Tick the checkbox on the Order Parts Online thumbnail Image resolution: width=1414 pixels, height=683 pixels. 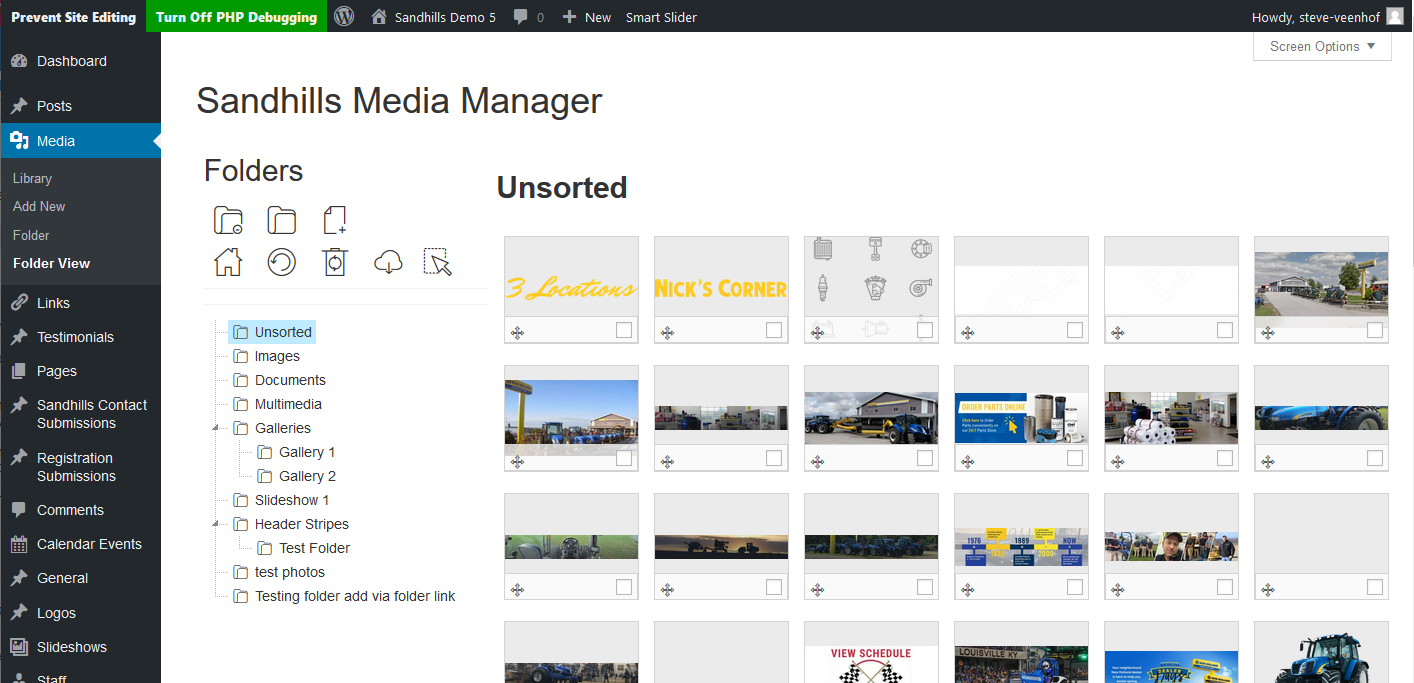[x=1075, y=458]
